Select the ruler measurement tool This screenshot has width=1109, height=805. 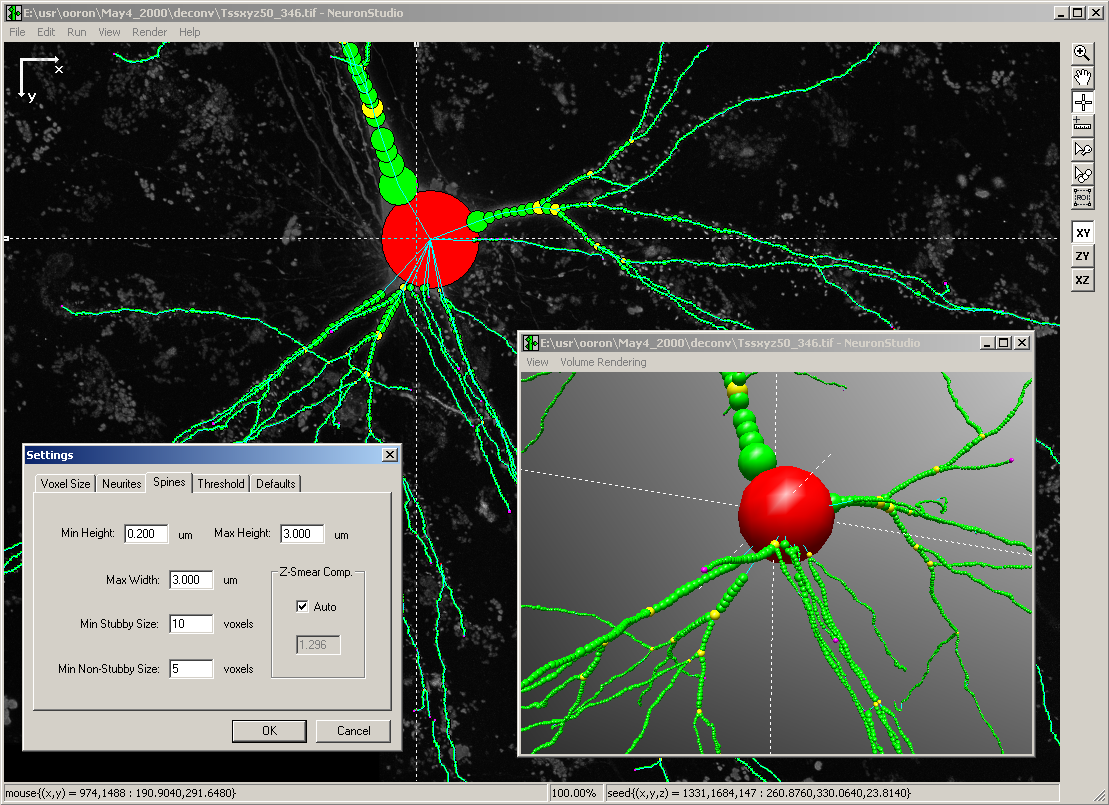pyautogui.click(x=1082, y=126)
